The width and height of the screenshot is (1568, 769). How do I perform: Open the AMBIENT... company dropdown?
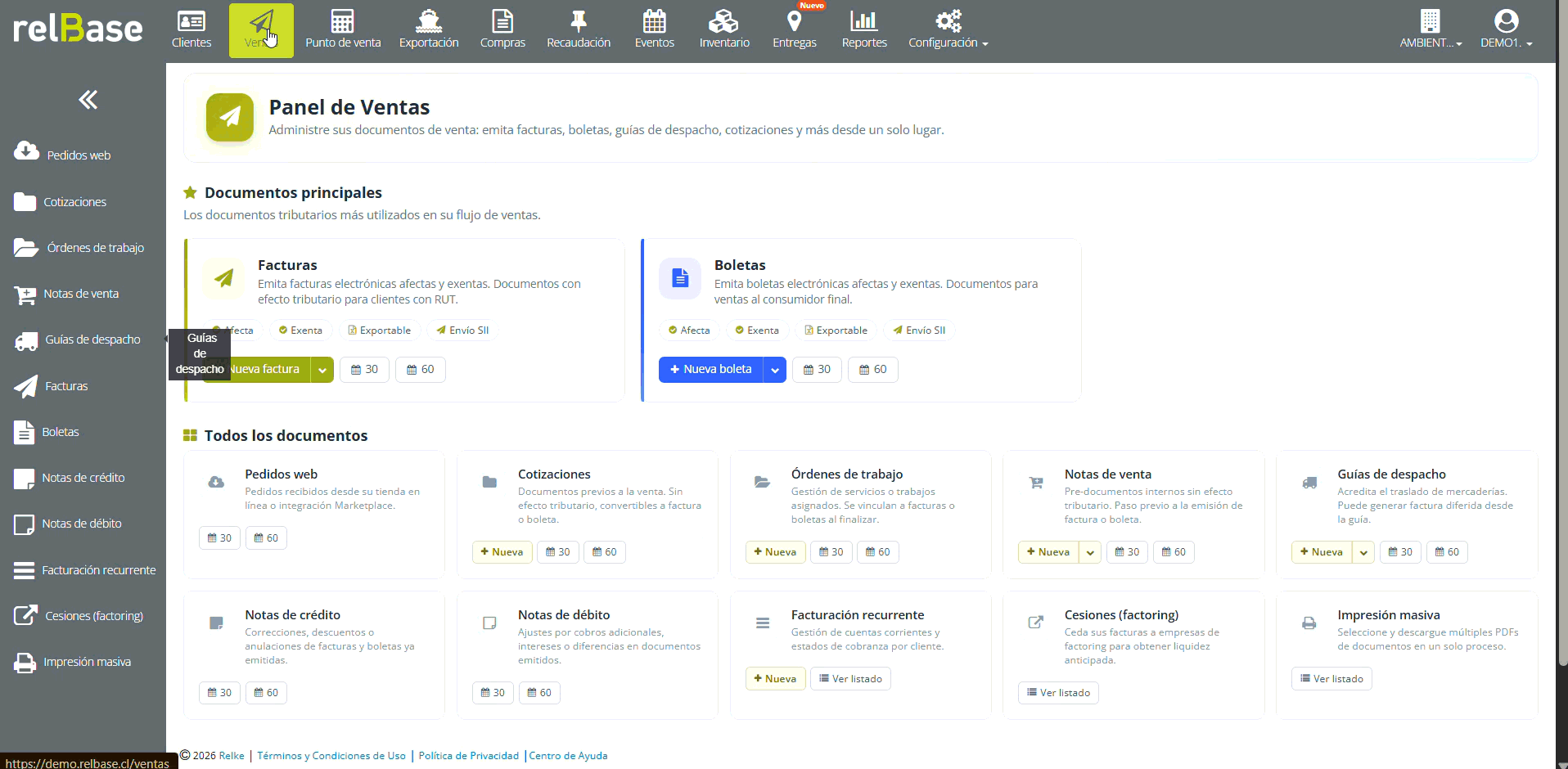point(1431,30)
